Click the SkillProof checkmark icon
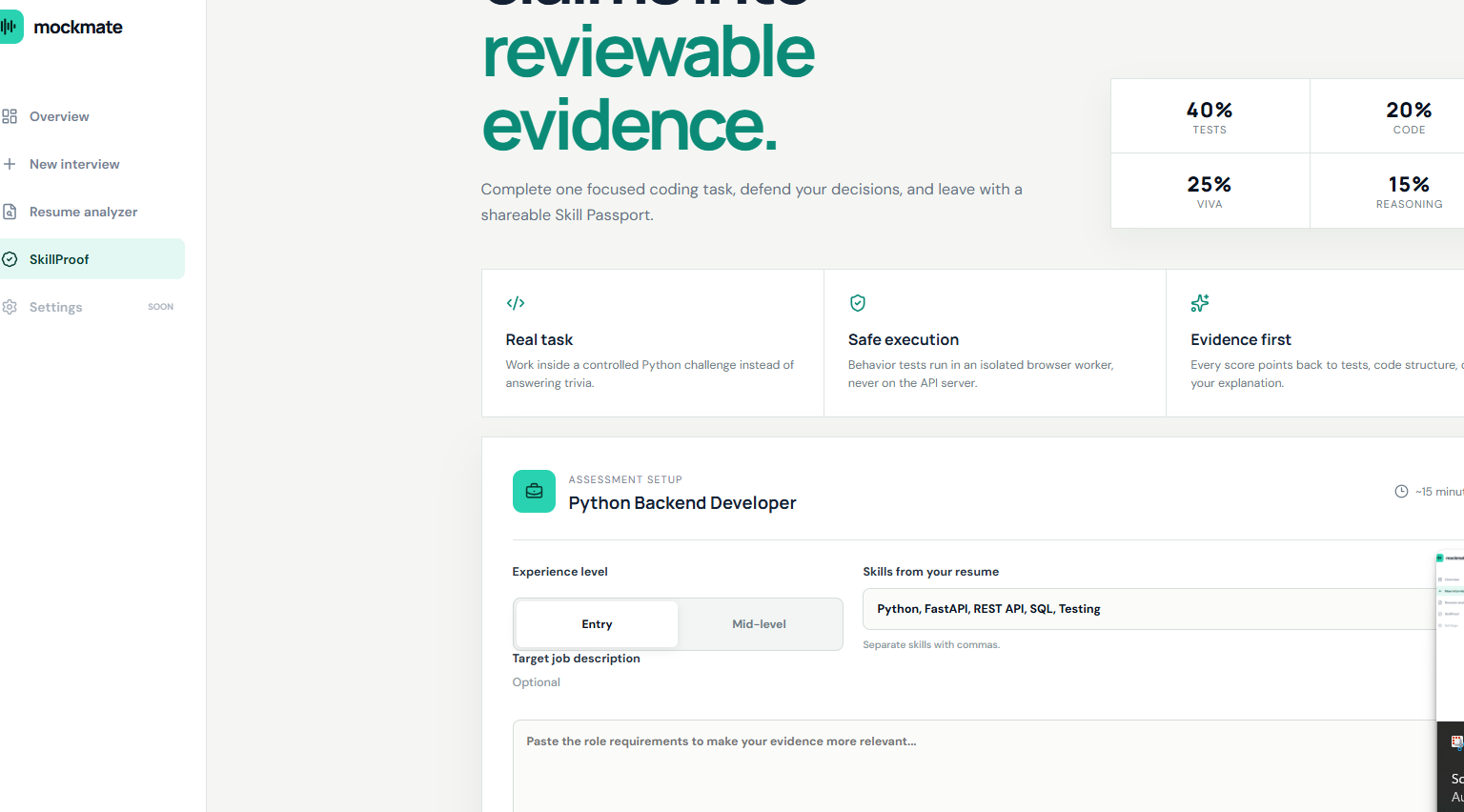 pos(10,259)
